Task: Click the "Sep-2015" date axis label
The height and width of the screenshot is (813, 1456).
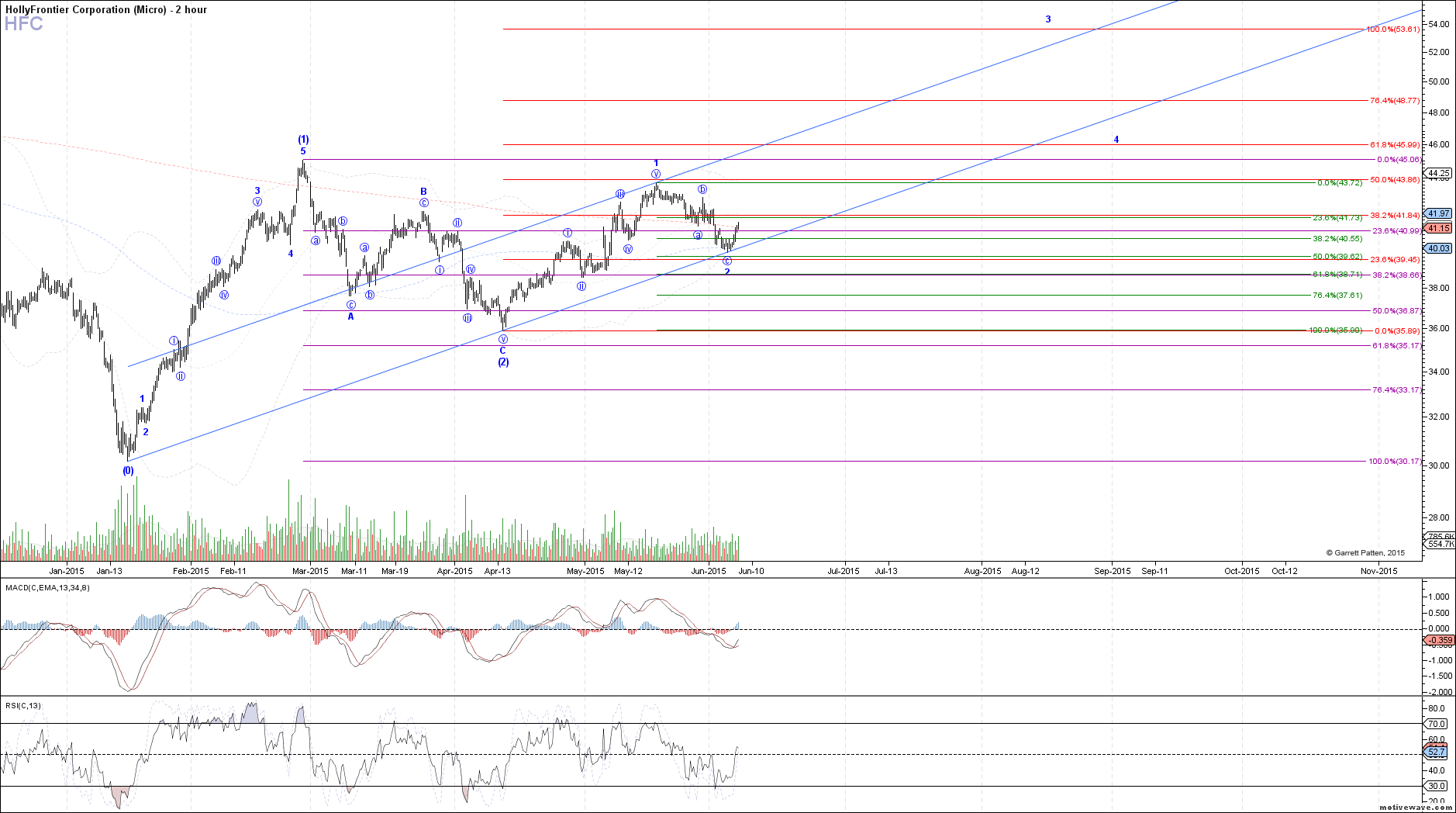Action: point(1113,571)
